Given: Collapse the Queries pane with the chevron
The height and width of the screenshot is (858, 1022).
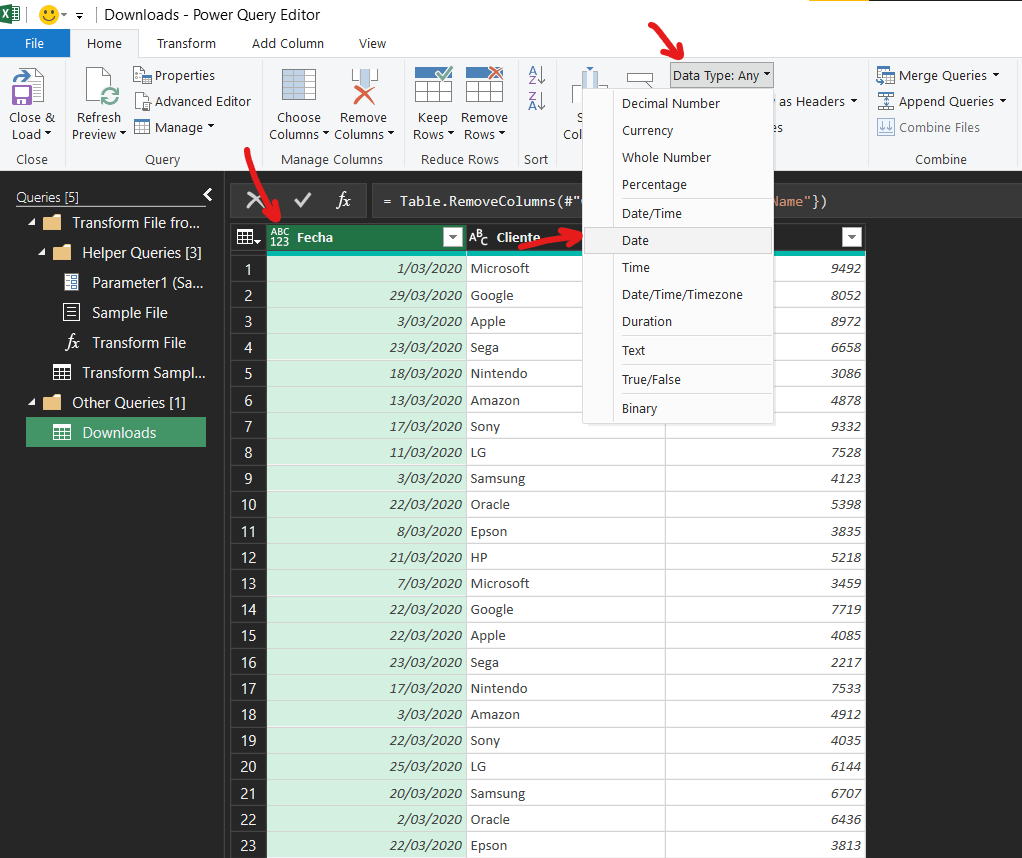Looking at the screenshot, I should click(208, 195).
